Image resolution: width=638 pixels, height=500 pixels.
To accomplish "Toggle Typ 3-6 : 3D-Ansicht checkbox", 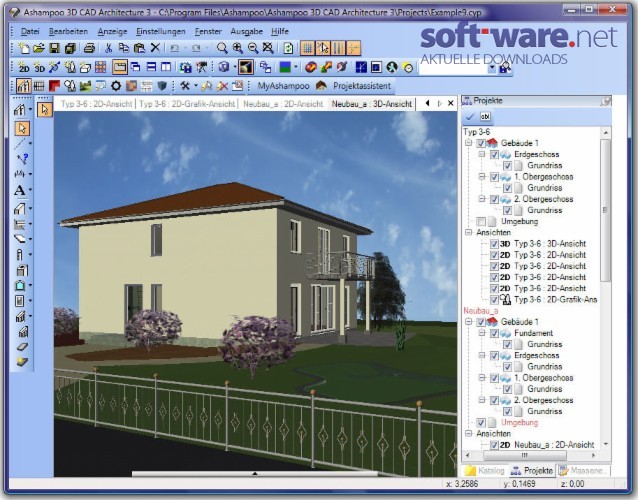I will pos(494,244).
